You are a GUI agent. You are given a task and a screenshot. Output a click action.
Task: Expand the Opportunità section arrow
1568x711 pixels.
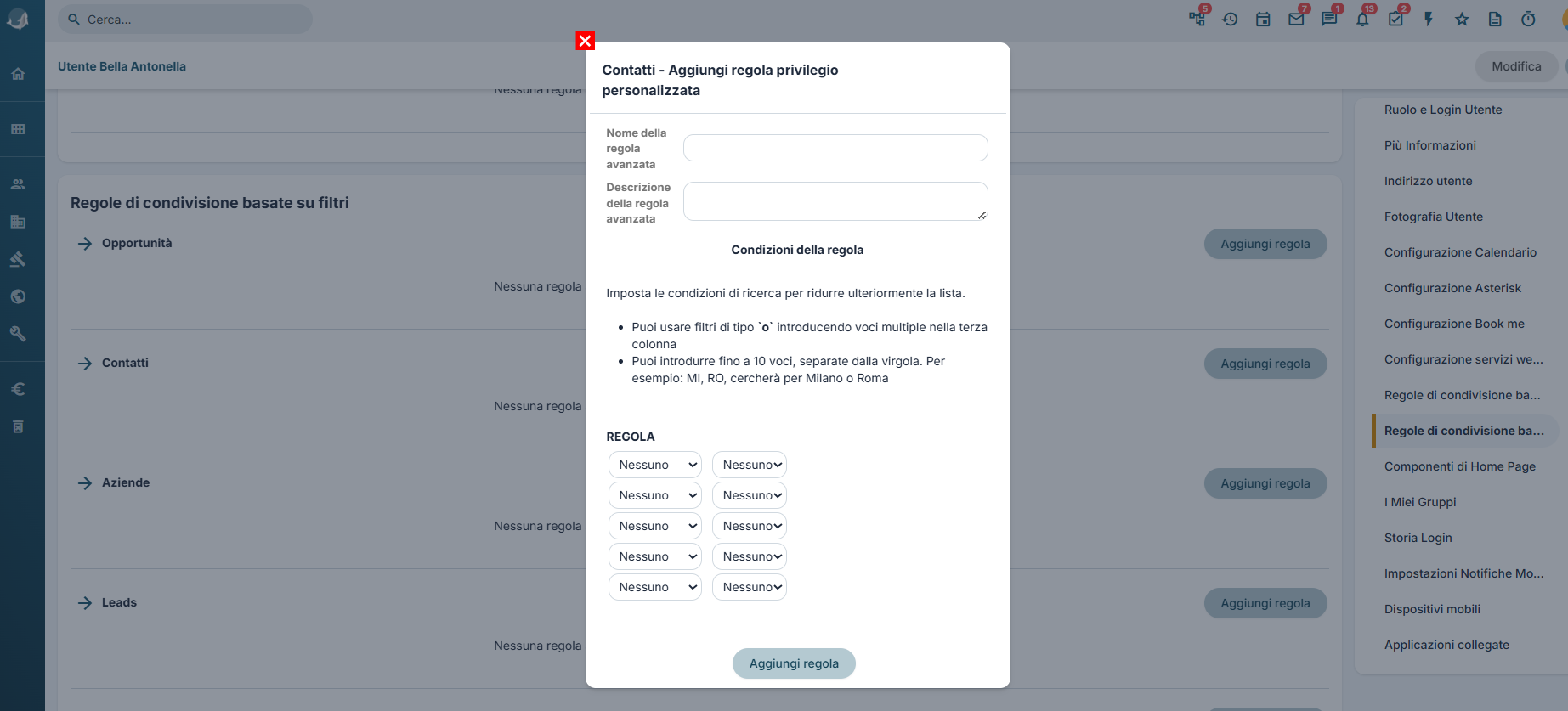(x=85, y=244)
